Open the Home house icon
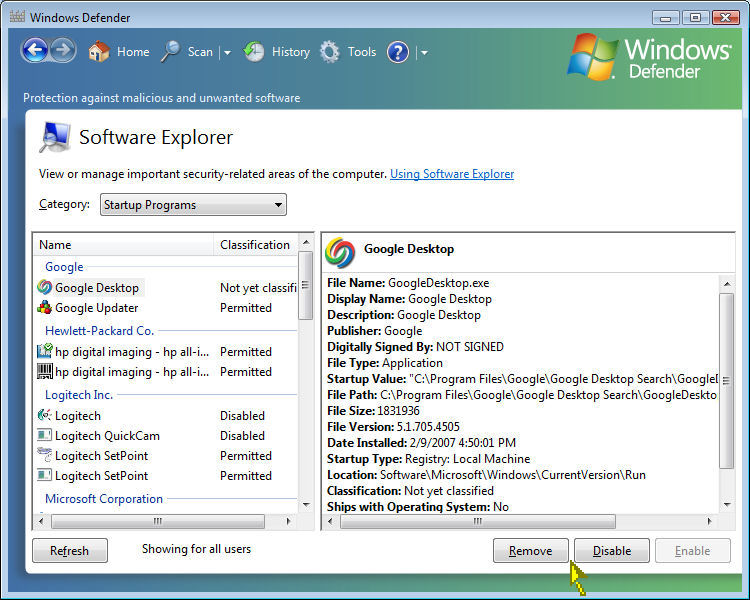This screenshot has width=750, height=600. click(x=99, y=51)
